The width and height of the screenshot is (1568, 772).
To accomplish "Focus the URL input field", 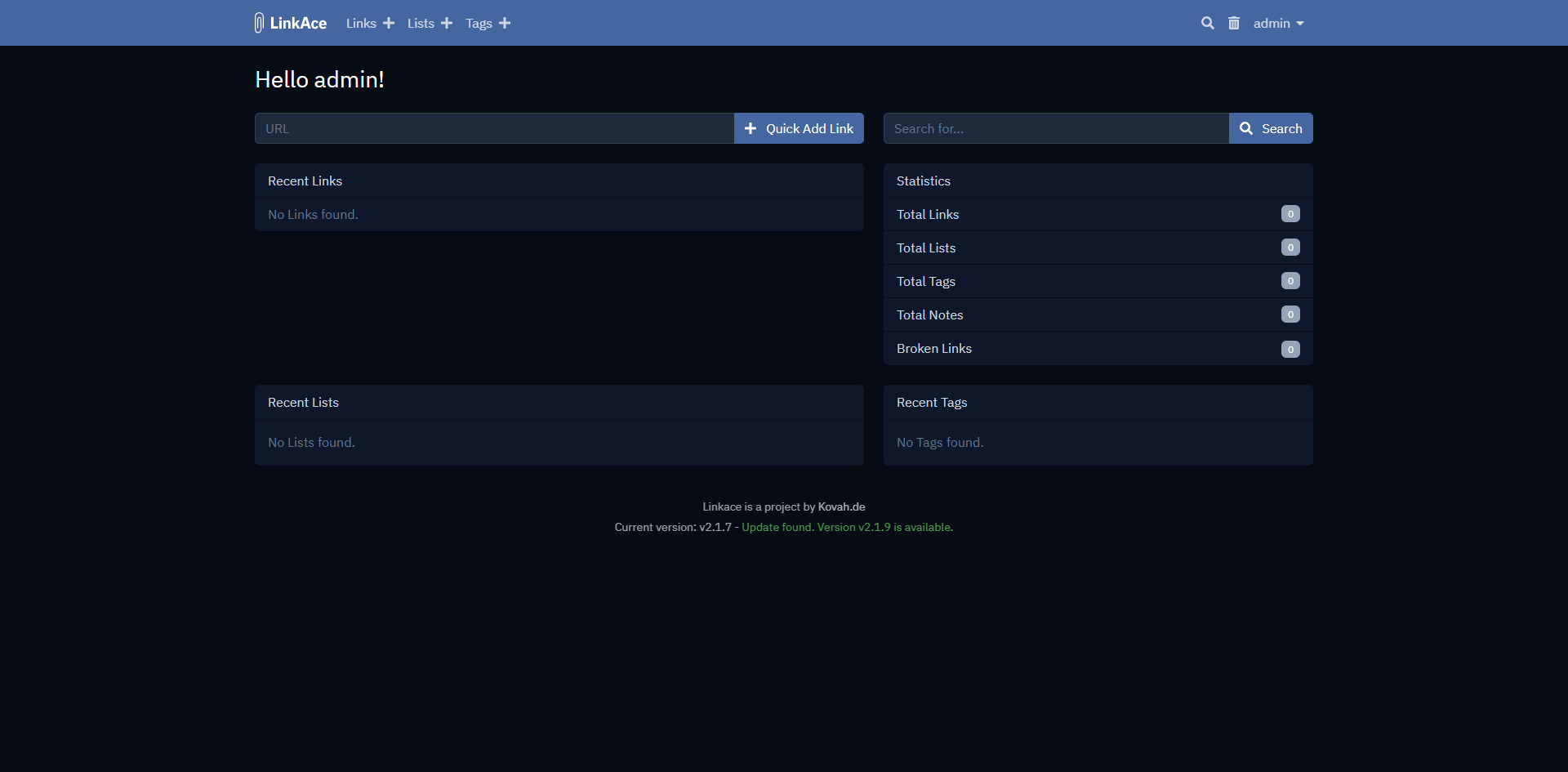I will pyautogui.click(x=494, y=128).
